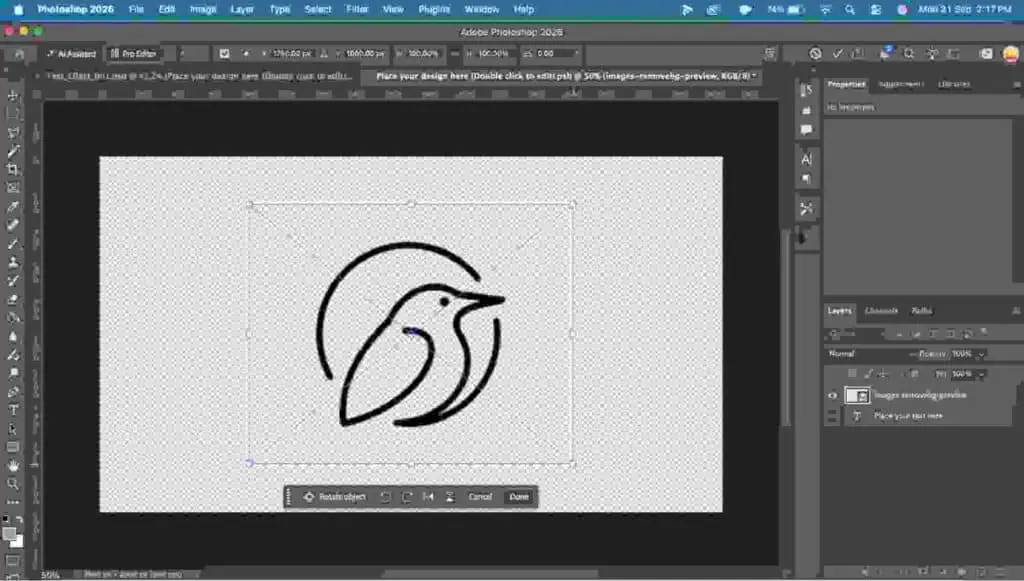Screen dimensions: 1024x581
Task: Select the Brush tool
Action: point(12,243)
